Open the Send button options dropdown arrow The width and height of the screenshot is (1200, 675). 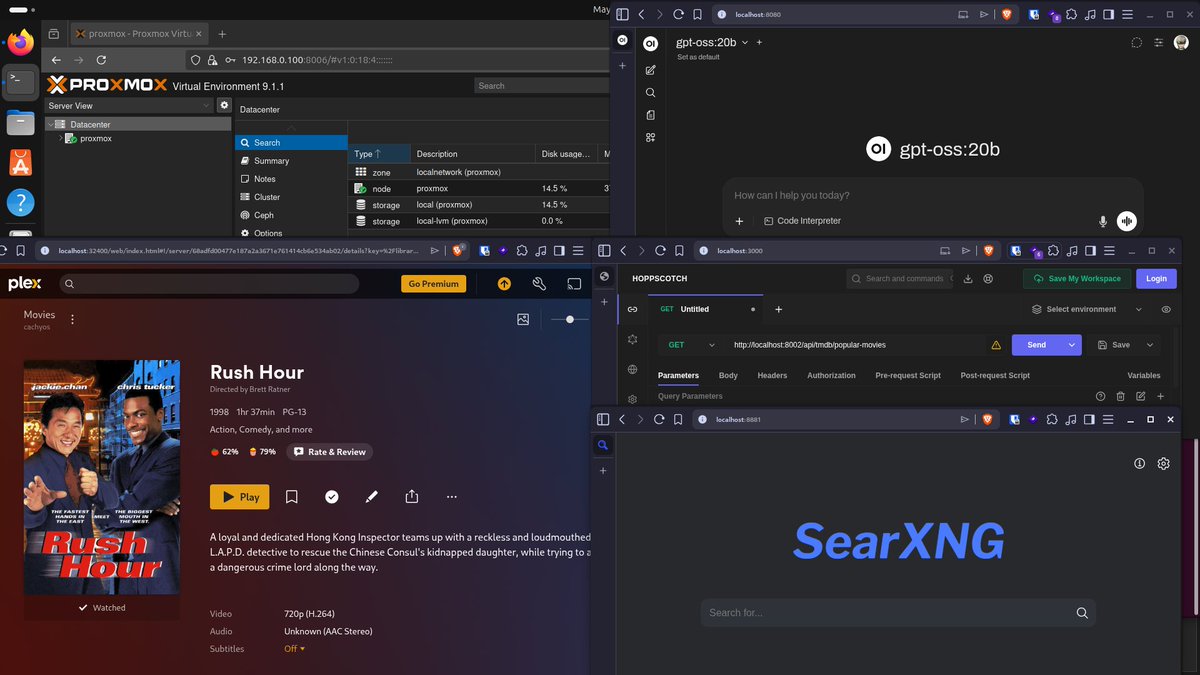pyautogui.click(x=1073, y=345)
